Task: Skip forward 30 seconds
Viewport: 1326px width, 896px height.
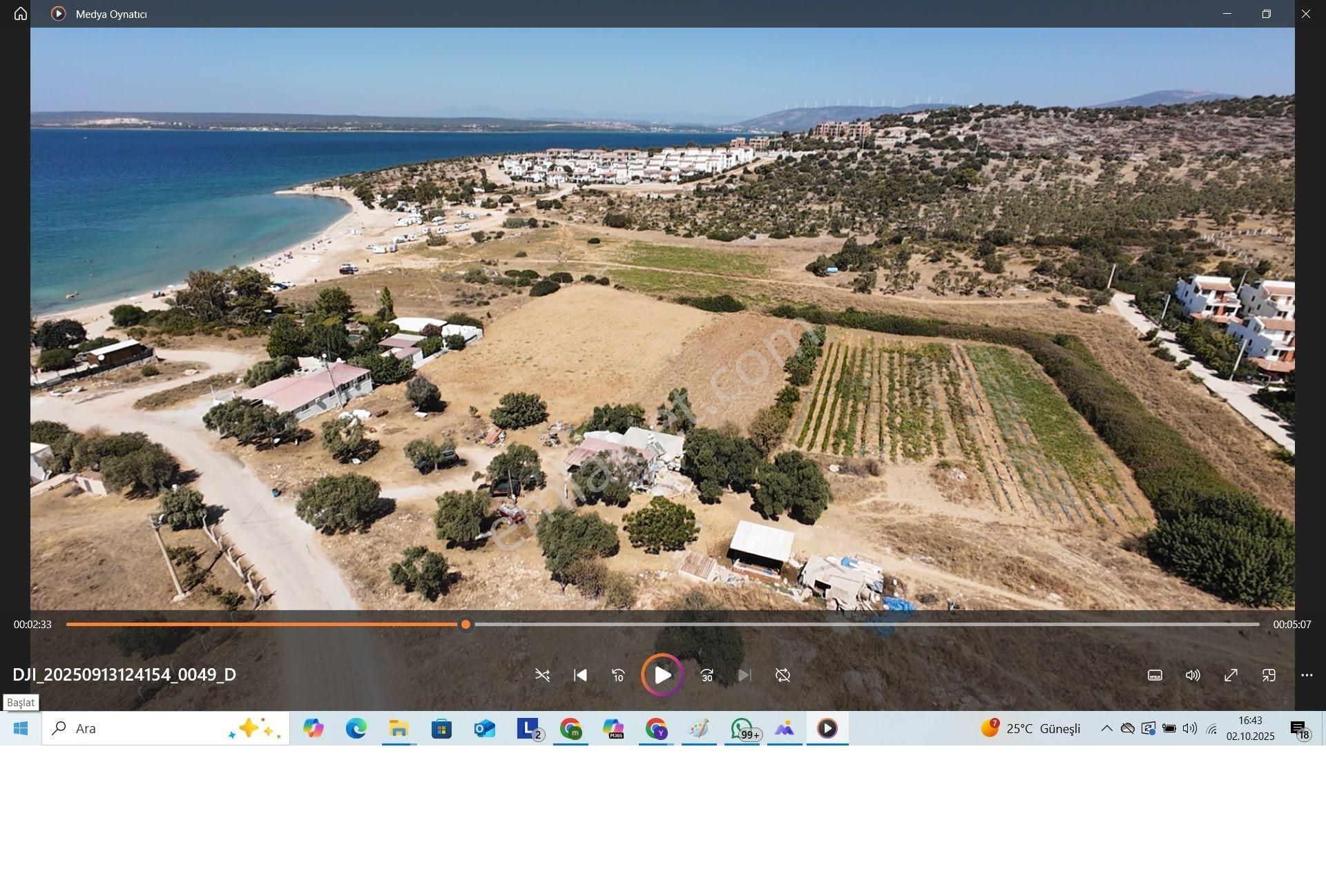Action: [x=707, y=675]
